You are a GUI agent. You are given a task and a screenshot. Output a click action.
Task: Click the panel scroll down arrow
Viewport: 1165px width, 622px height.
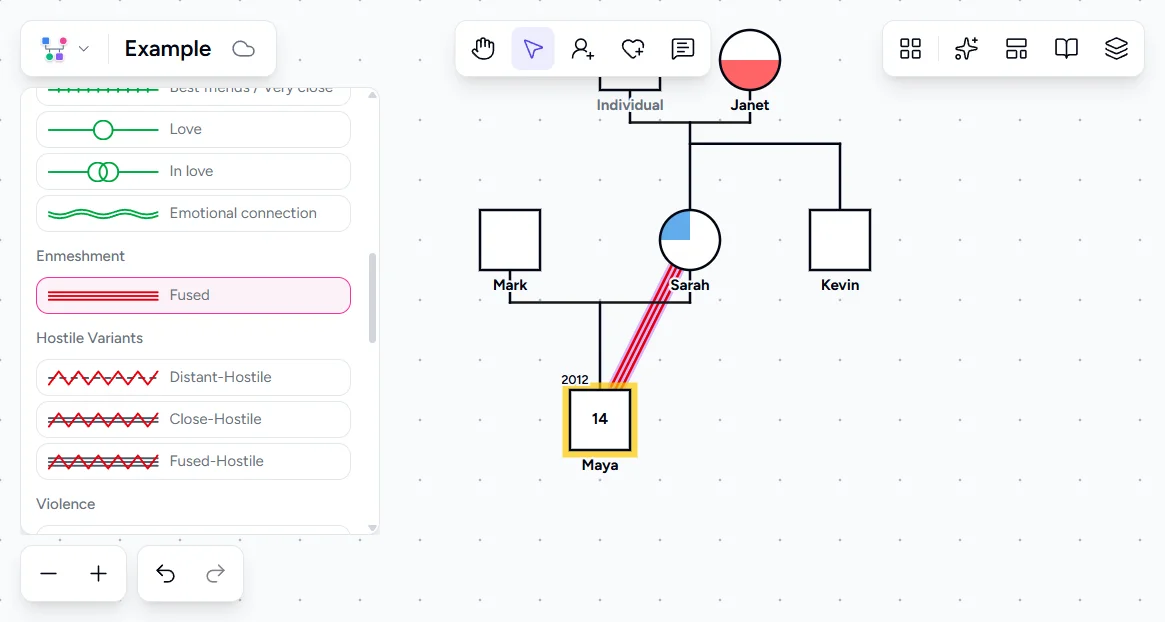[372, 528]
